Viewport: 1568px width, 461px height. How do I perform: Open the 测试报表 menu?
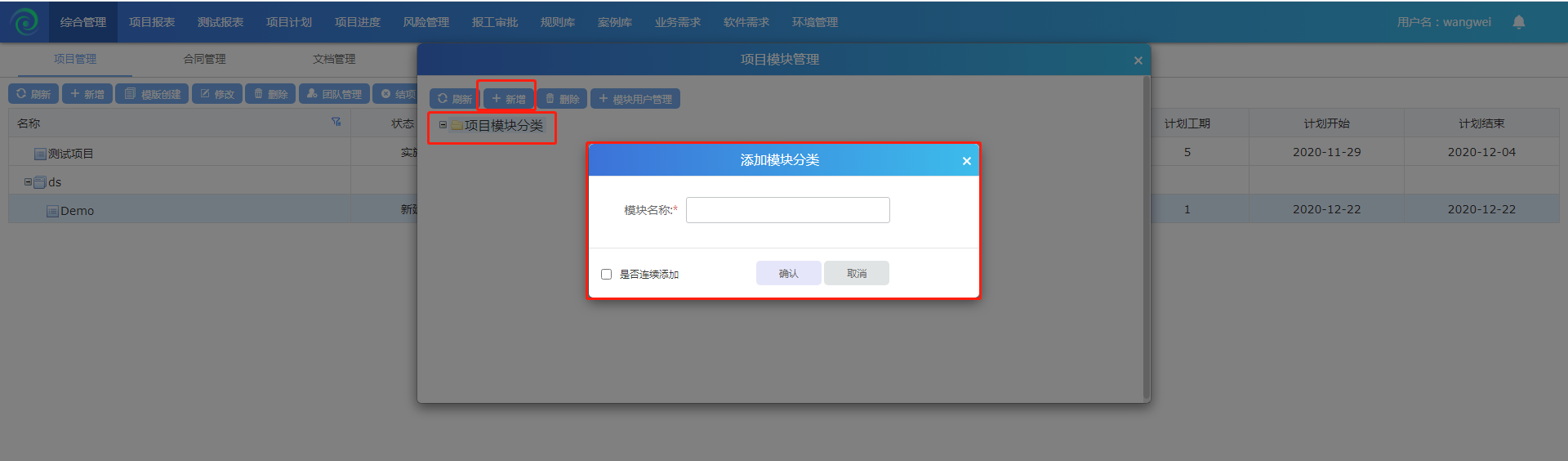coord(220,22)
